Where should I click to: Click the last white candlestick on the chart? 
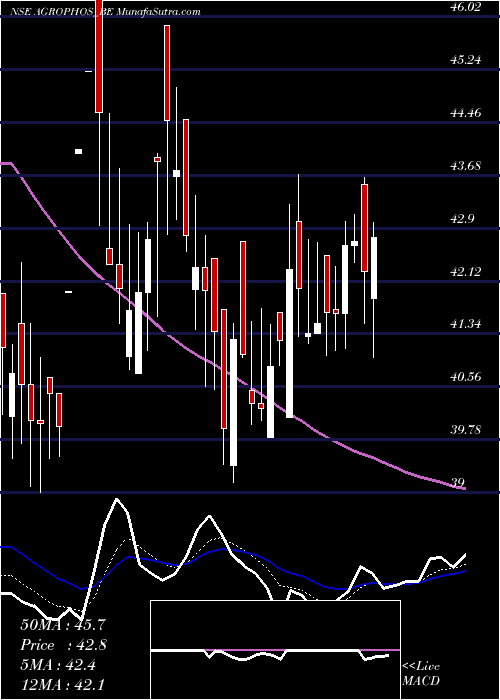[x=374, y=268]
